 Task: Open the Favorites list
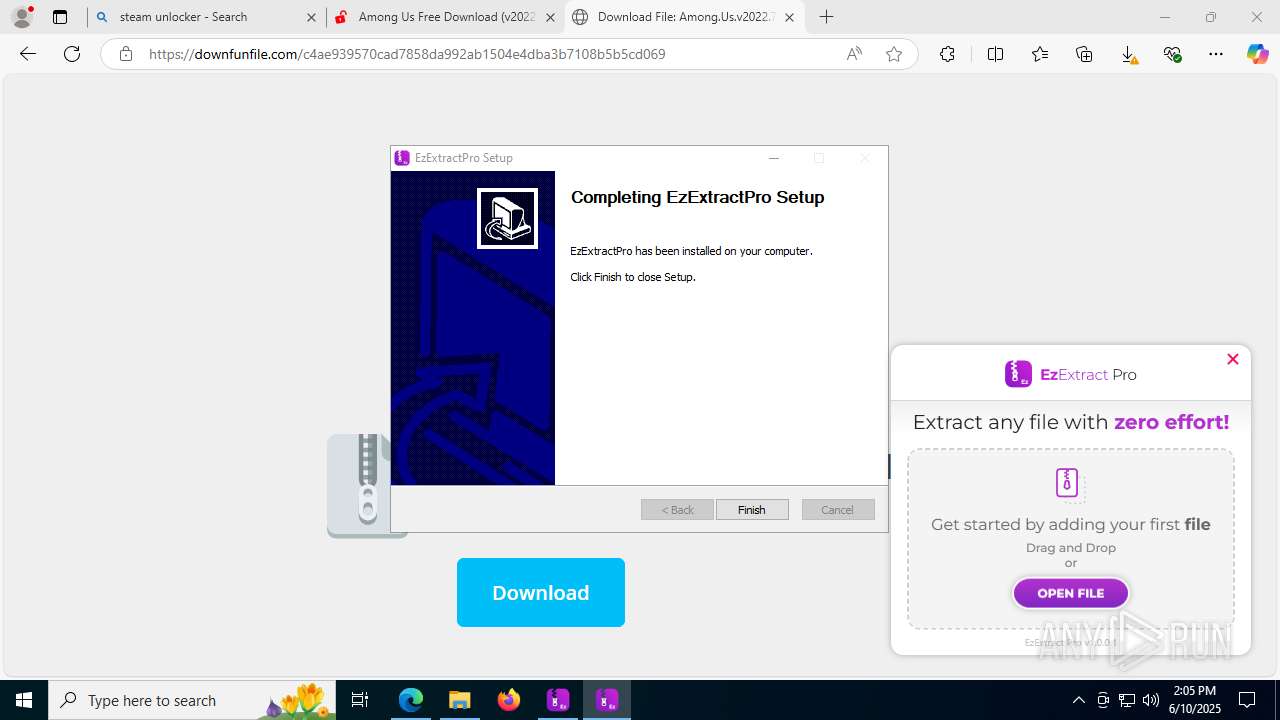tap(1040, 54)
